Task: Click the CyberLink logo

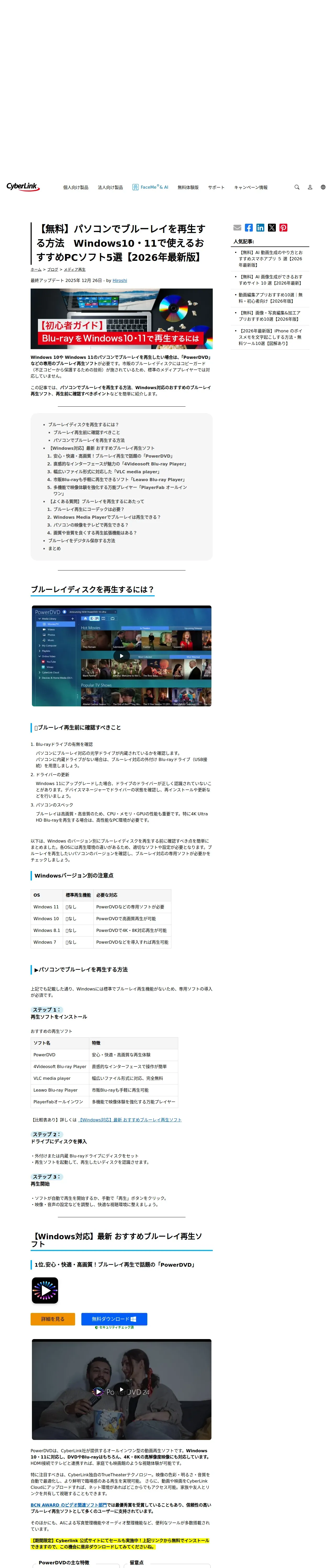Action: click(23, 187)
